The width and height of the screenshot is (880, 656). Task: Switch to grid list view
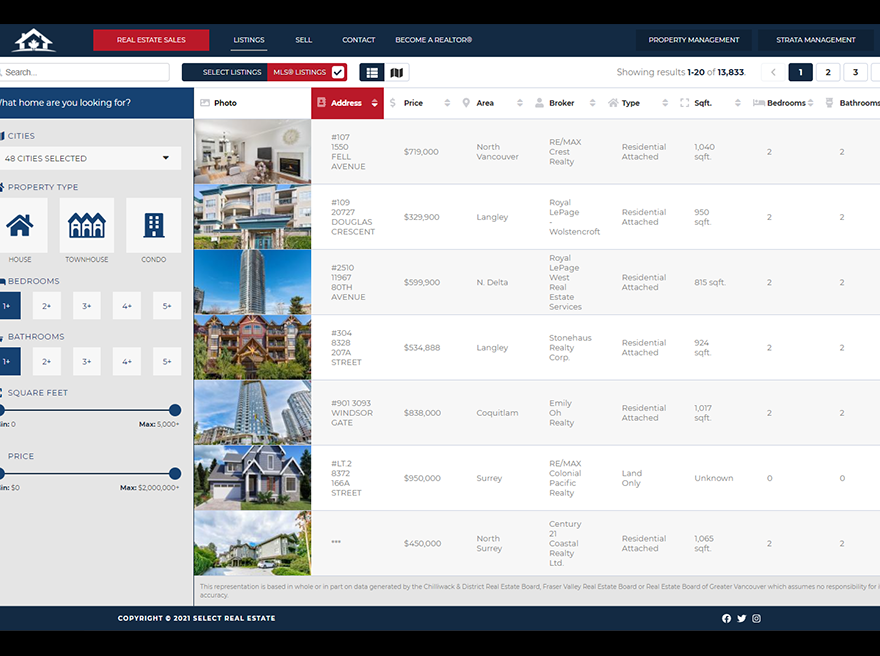pos(371,72)
